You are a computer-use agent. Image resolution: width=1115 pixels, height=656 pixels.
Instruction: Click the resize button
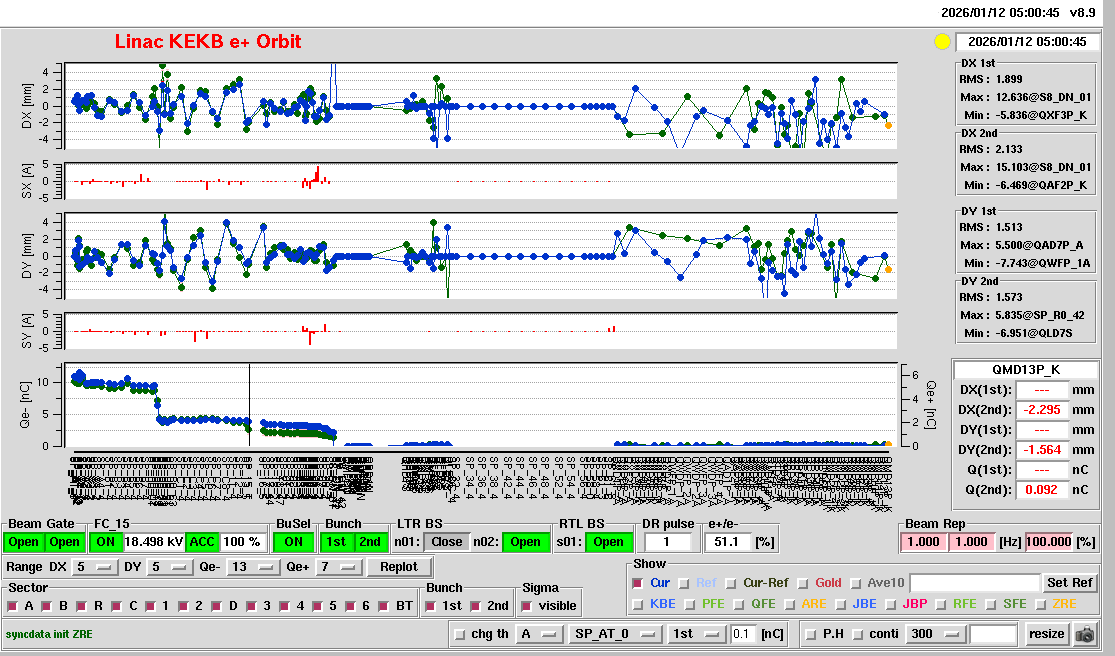[1046, 634]
